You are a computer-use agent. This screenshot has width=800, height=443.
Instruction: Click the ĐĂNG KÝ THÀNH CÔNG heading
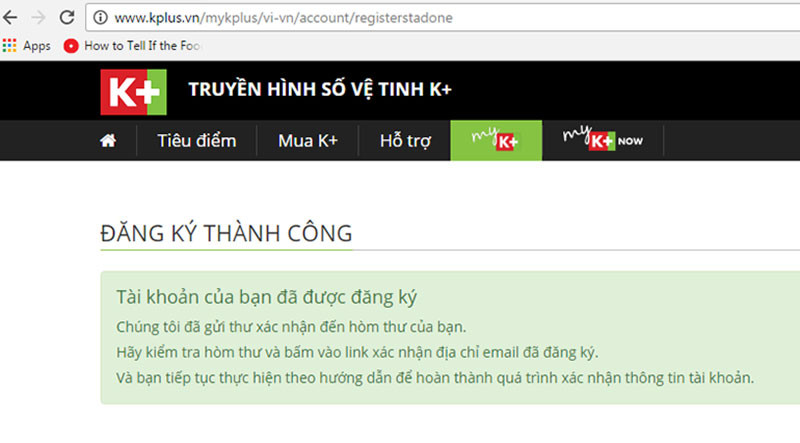coord(226,234)
